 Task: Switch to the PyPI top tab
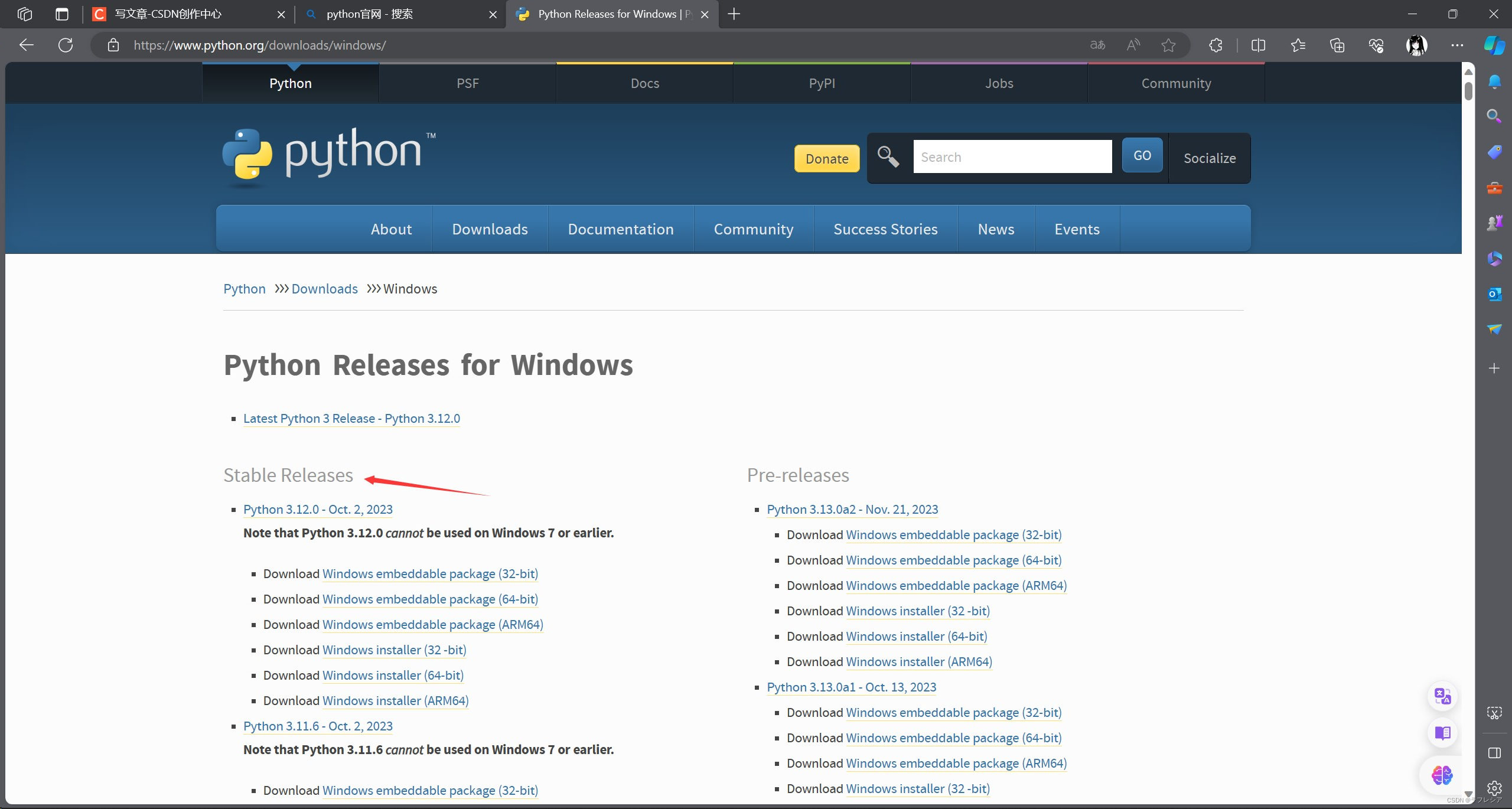822,83
